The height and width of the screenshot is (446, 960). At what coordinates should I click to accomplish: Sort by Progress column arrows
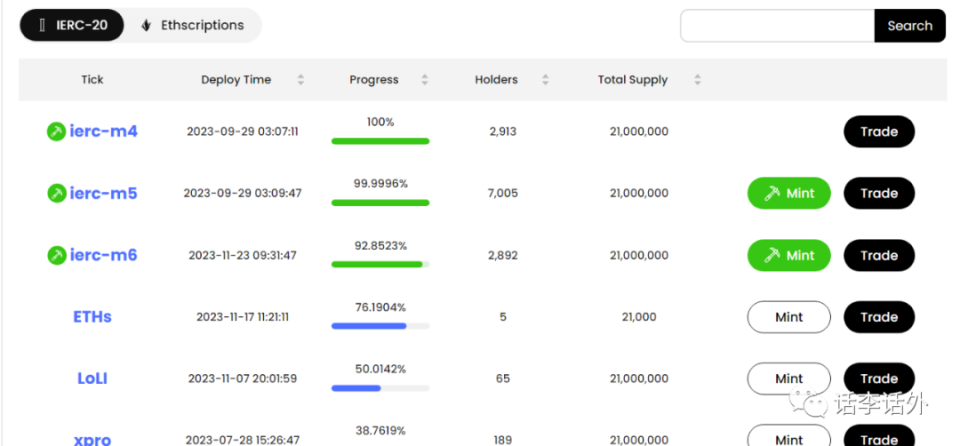click(x=425, y=80)
